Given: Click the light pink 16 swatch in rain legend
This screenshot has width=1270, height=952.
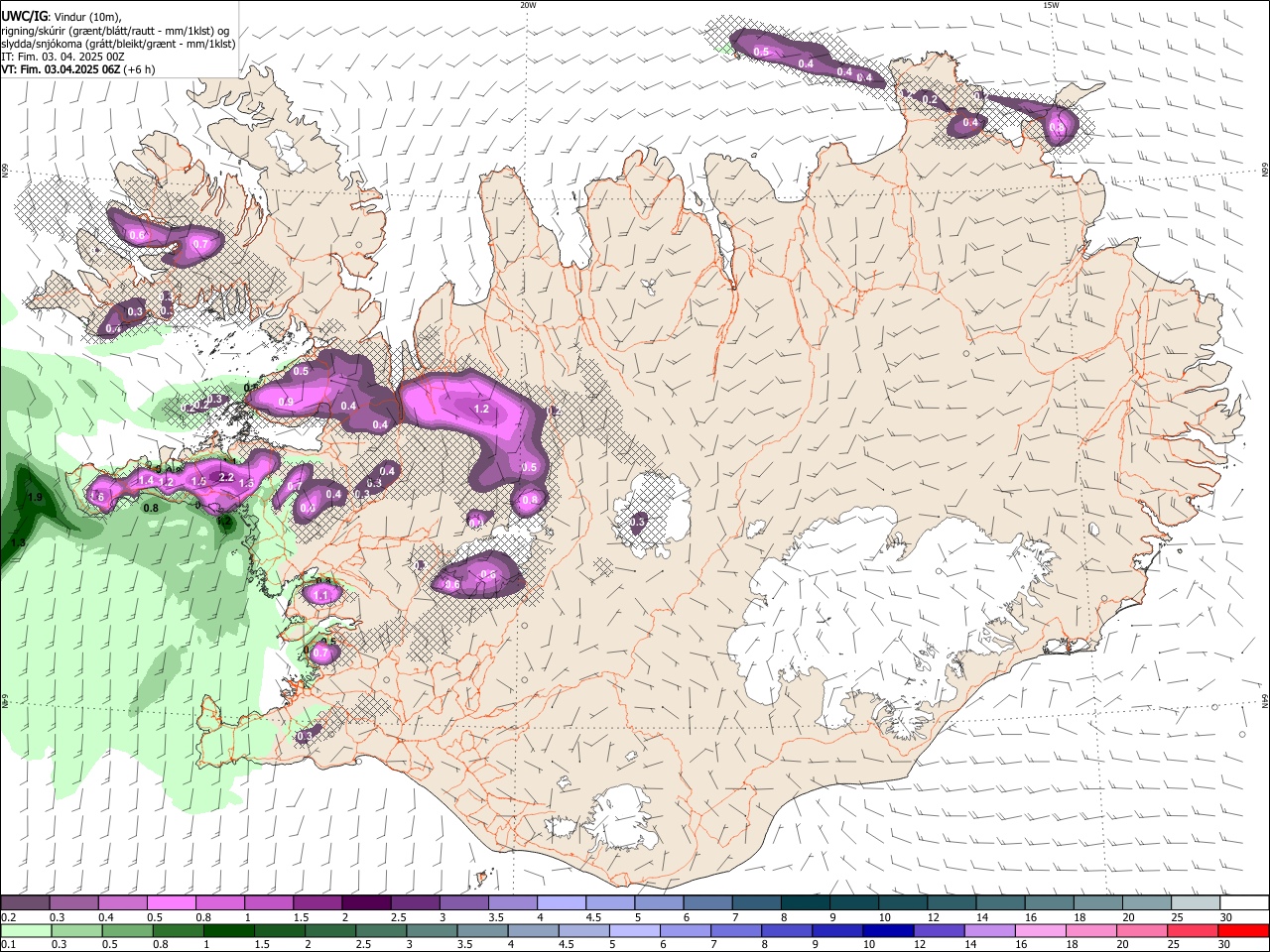Looking at the screenshot, I should 1041,930.
